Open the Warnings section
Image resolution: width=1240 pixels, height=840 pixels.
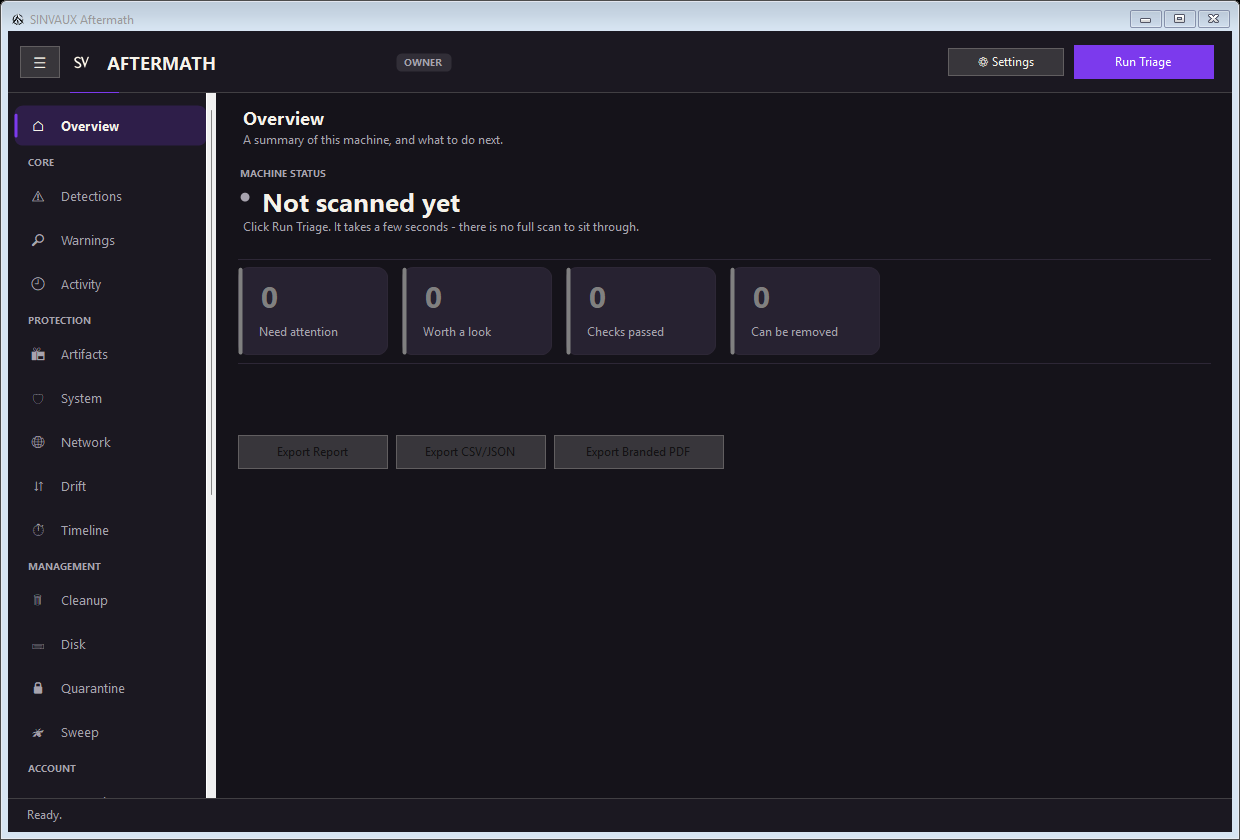click(x=110, y=240)
